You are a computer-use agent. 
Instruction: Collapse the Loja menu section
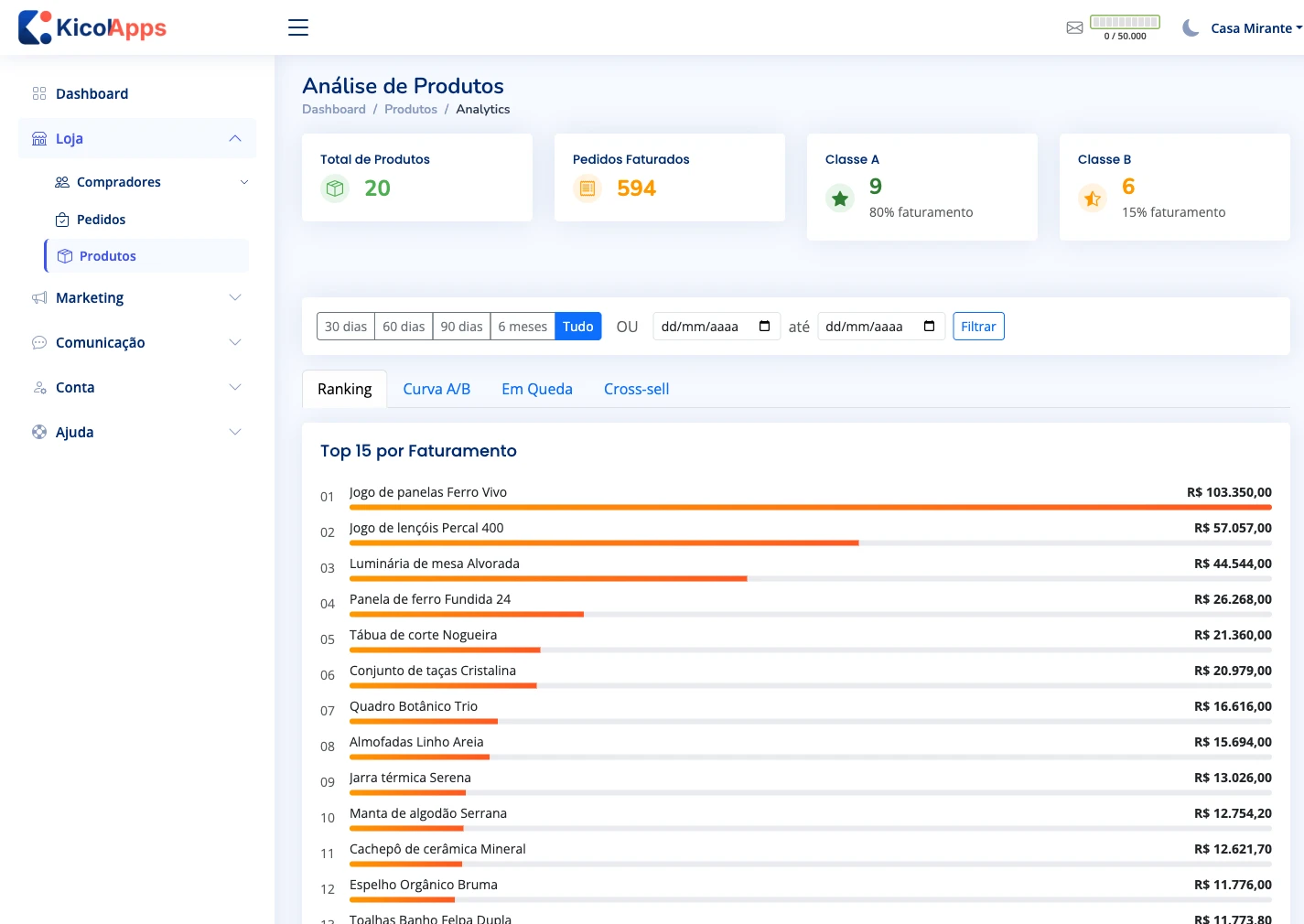tap(235, 138)
